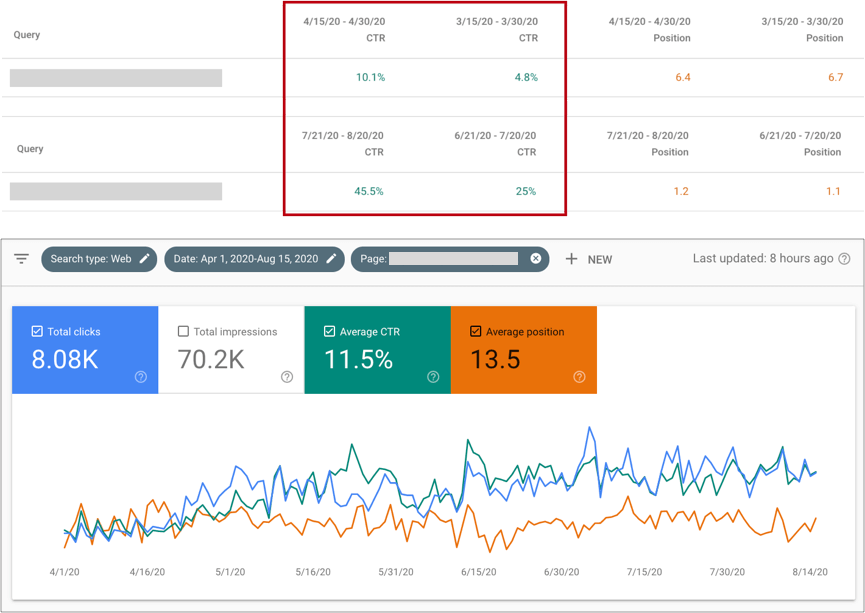Screen dimensions: 865x613
Task: Click the 8/14/20 chart axis label
Action: click(810, 572)
